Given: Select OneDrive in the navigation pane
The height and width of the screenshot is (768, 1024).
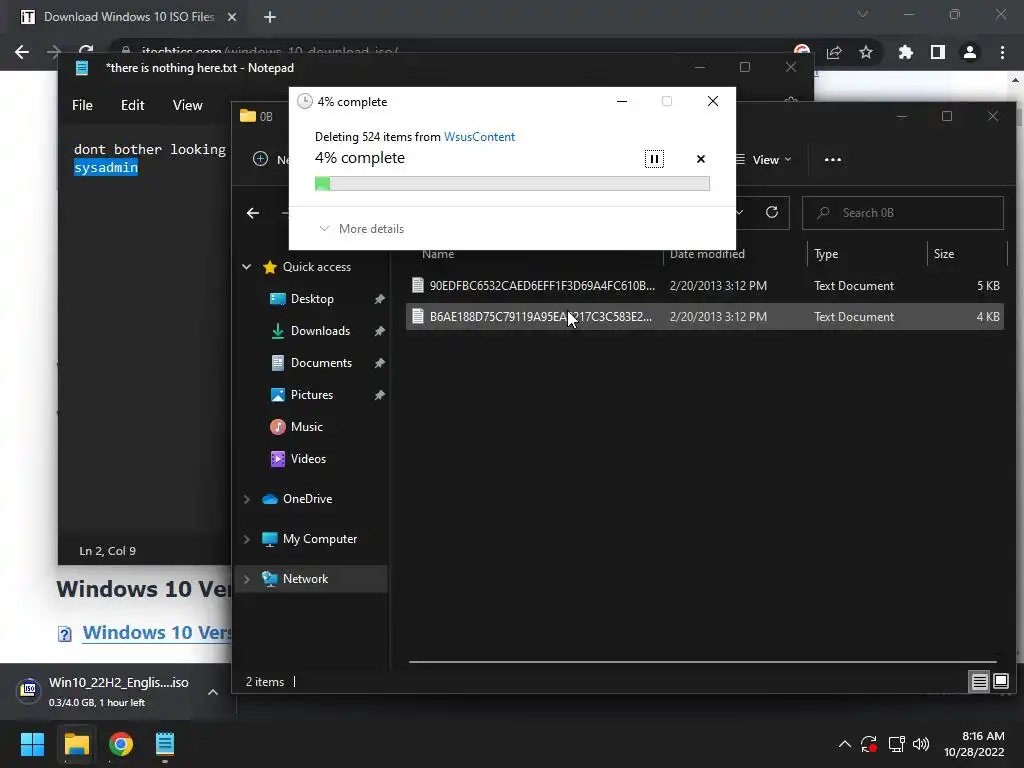Looking at the screenshot, I should [x=307, y=499].
